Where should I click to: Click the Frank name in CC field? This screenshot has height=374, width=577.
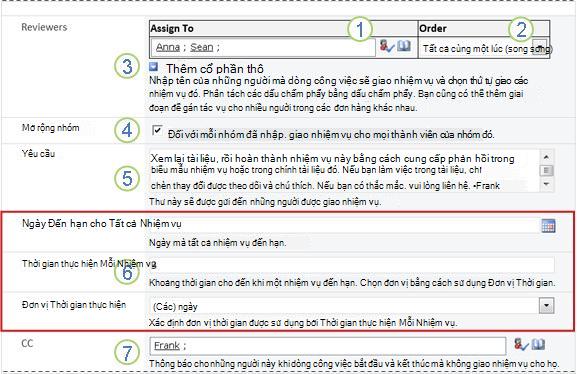pyautogui.click(x=167, y=346)
